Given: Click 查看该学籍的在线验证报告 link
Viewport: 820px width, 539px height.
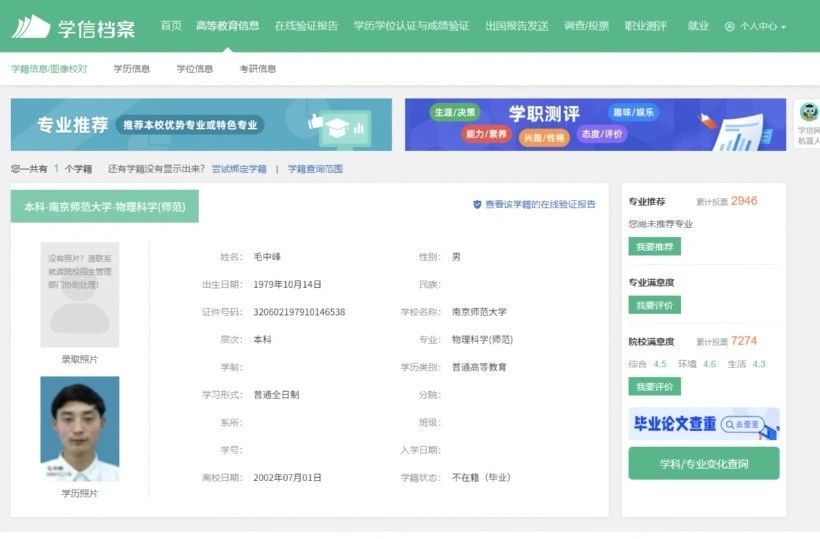Looking at the screenshot, I should tap(540, 204).
